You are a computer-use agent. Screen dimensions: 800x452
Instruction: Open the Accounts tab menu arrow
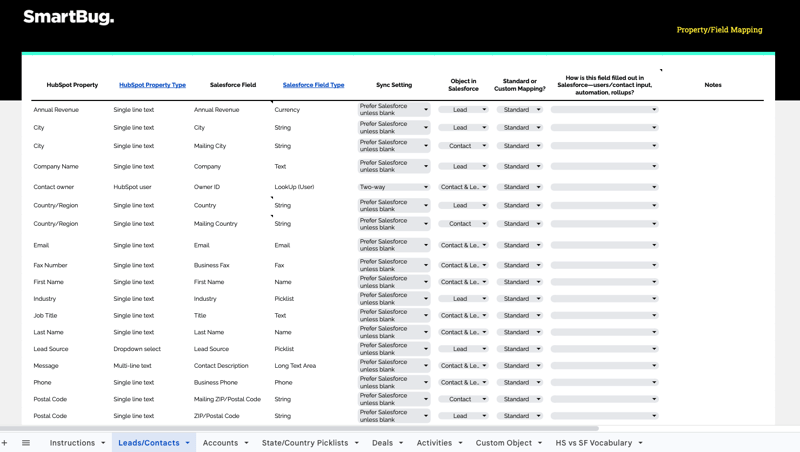(246, 443)
